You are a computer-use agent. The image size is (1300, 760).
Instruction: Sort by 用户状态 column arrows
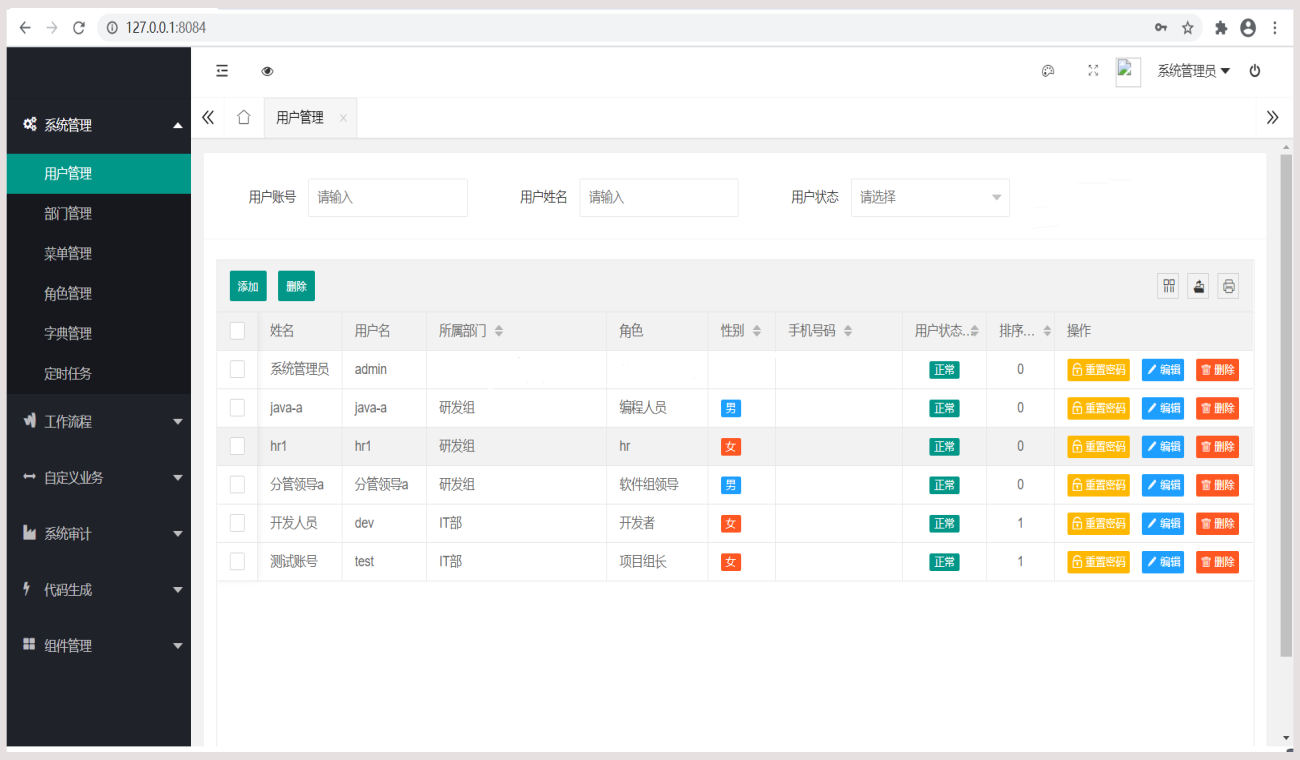tap(974, 331)
